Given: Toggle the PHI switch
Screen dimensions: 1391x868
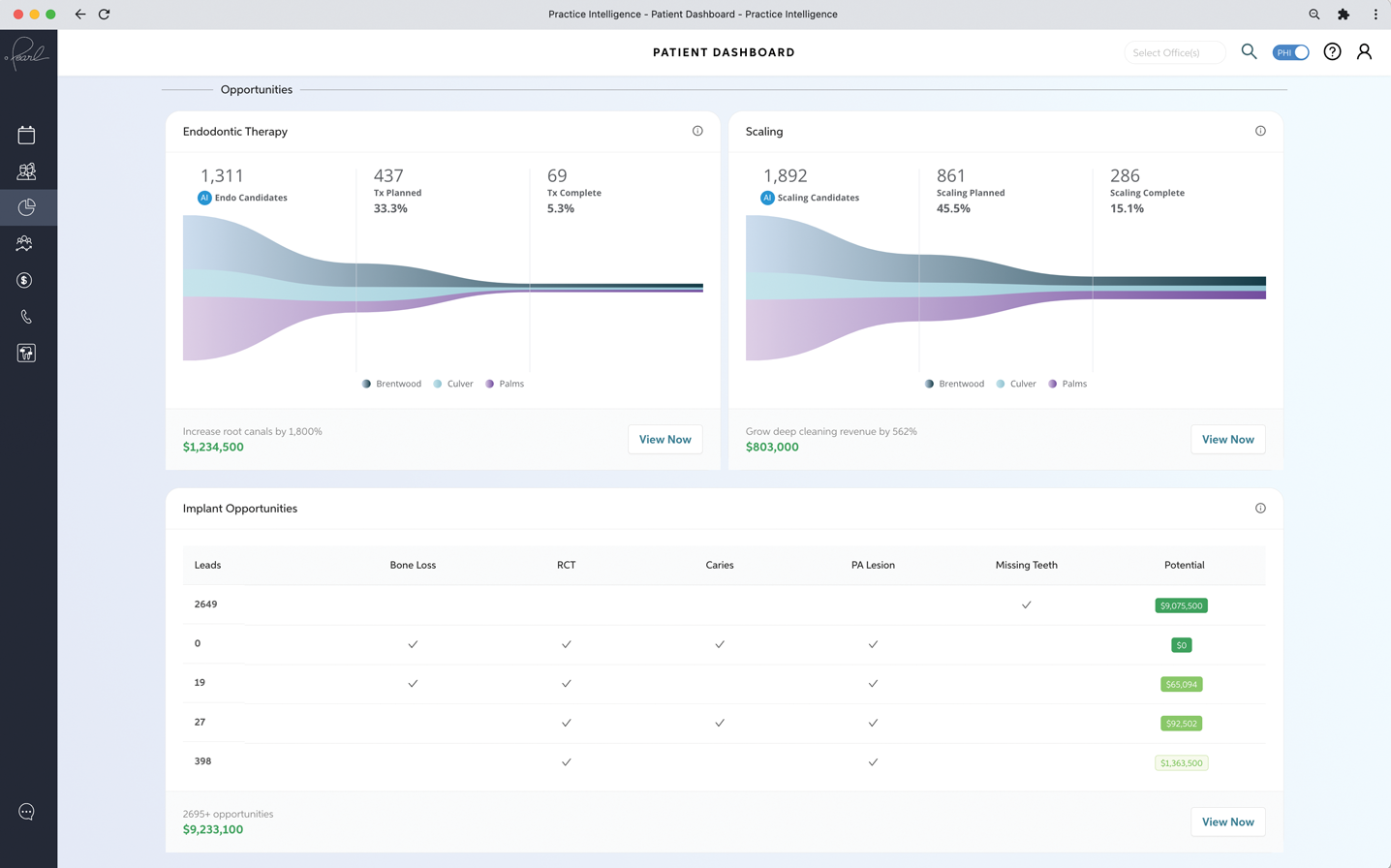Looking at the screenshot, I should coord(1290,52).
